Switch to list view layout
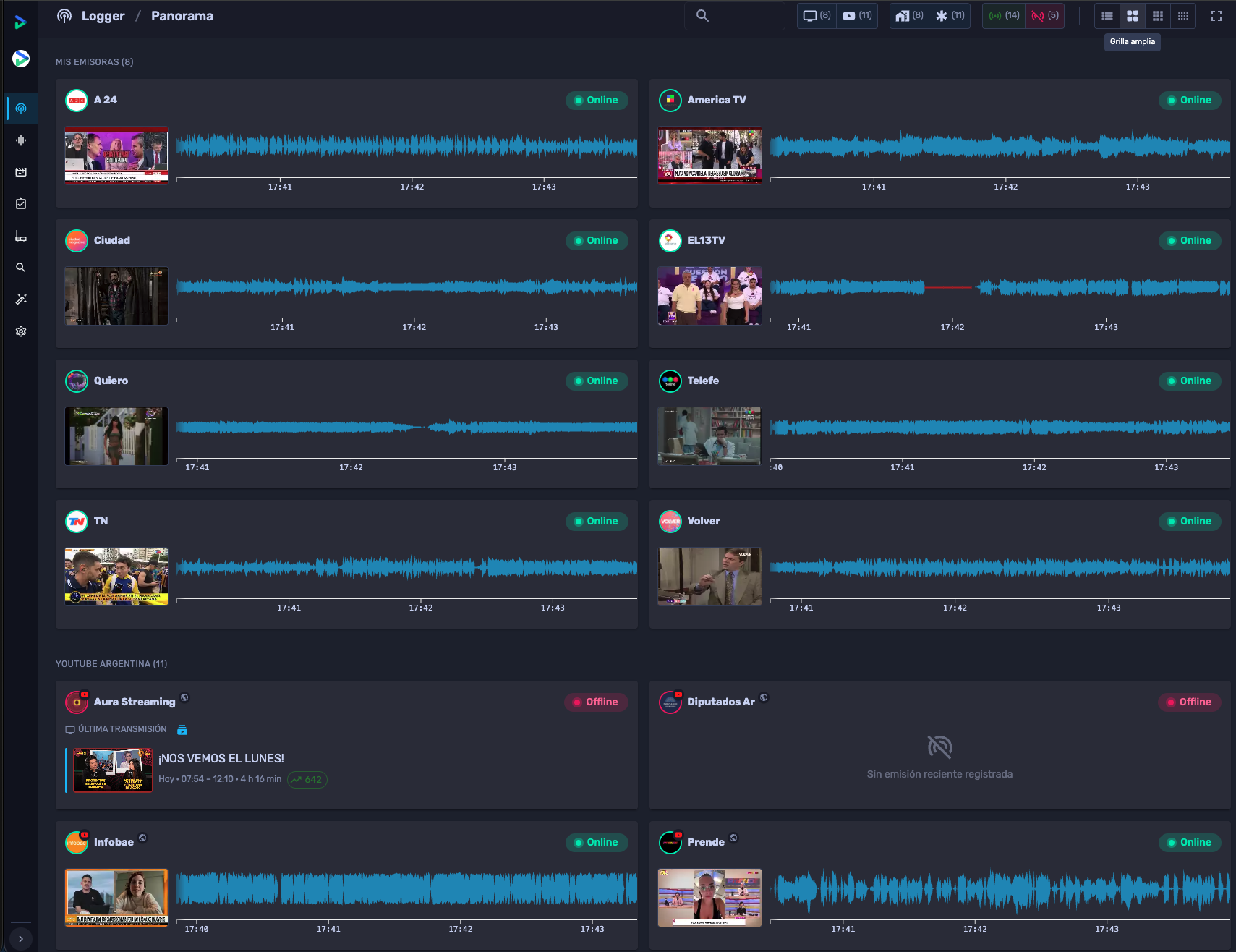1236x952 pixels. click(1107, 16)
